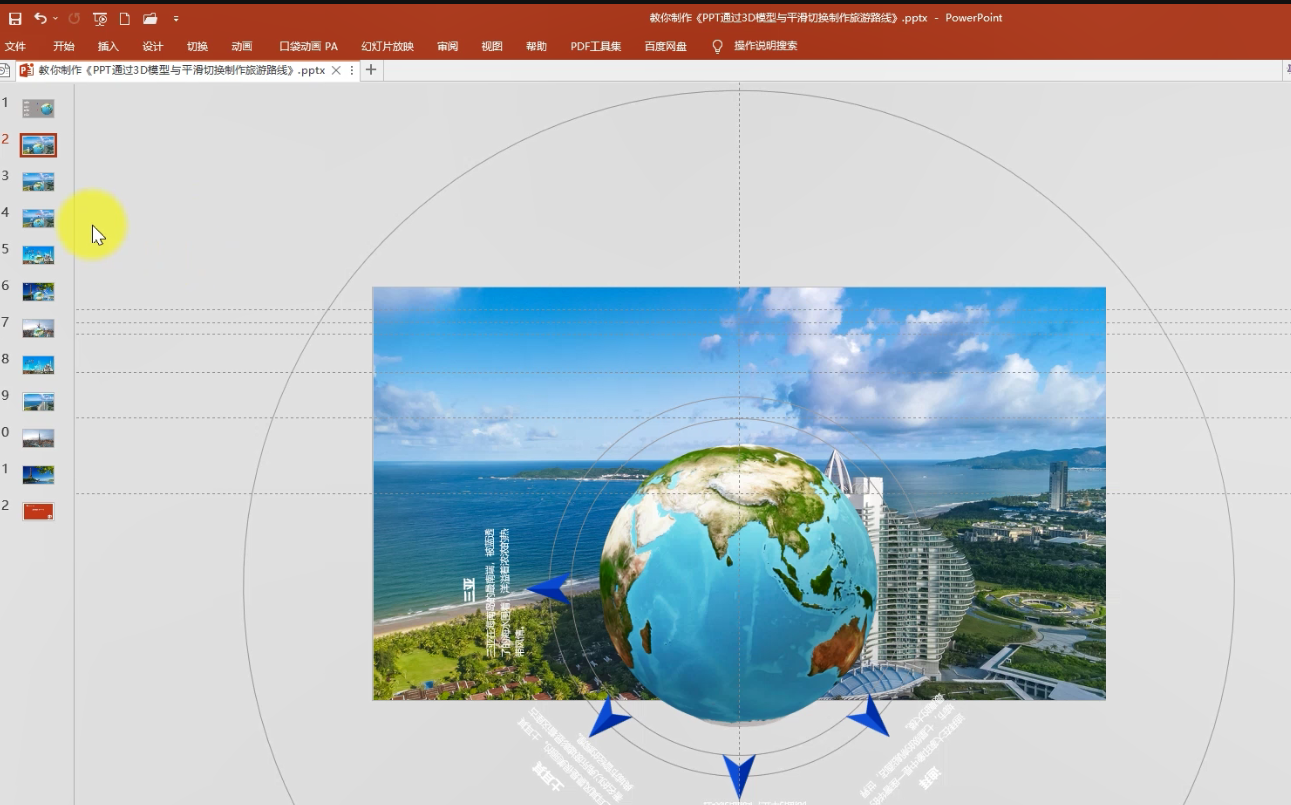
Task: Open the 审阅 ribbon tab
Action: (x=447, y=46)
